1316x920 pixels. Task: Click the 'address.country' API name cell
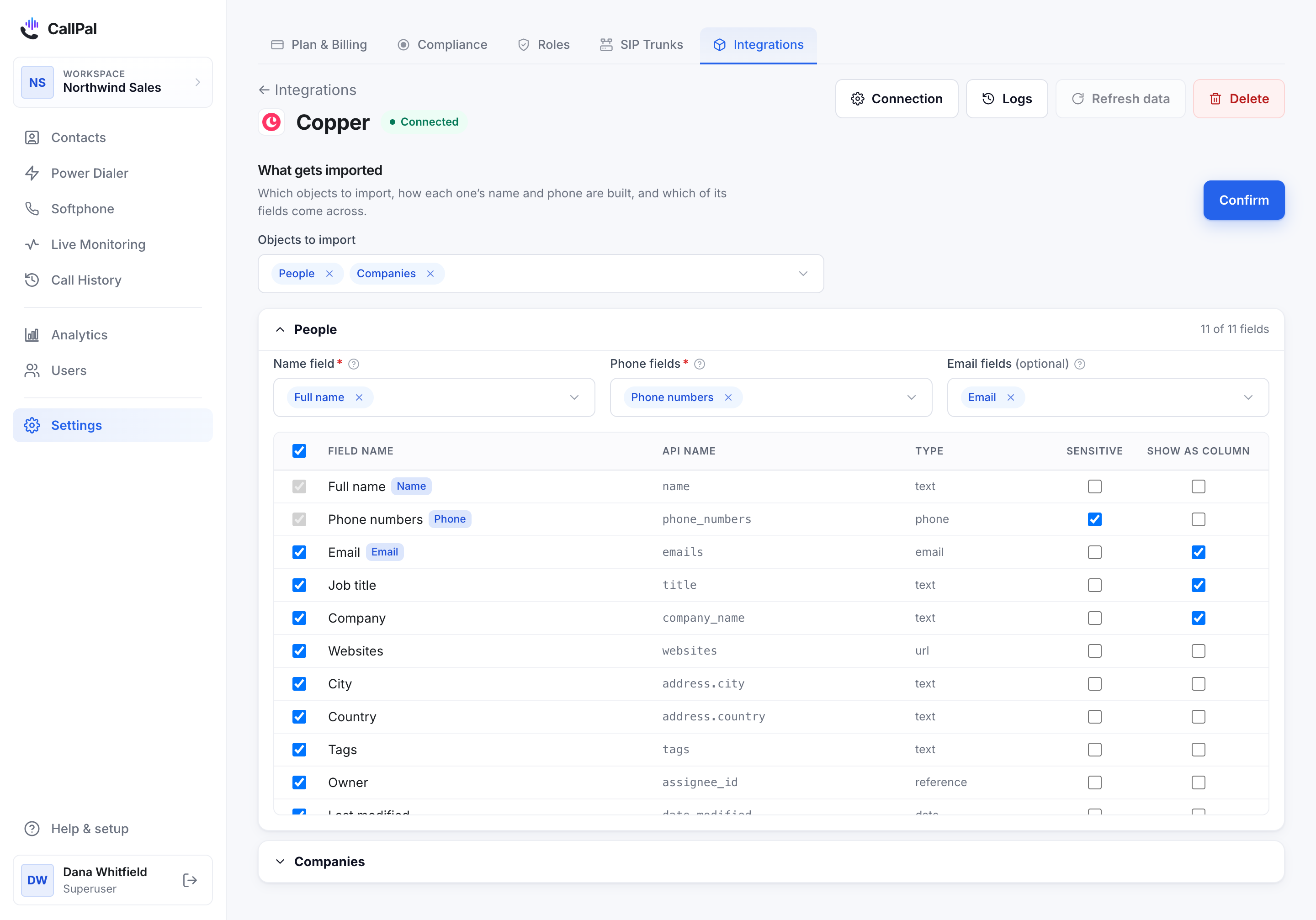click(x=714, y=717)
